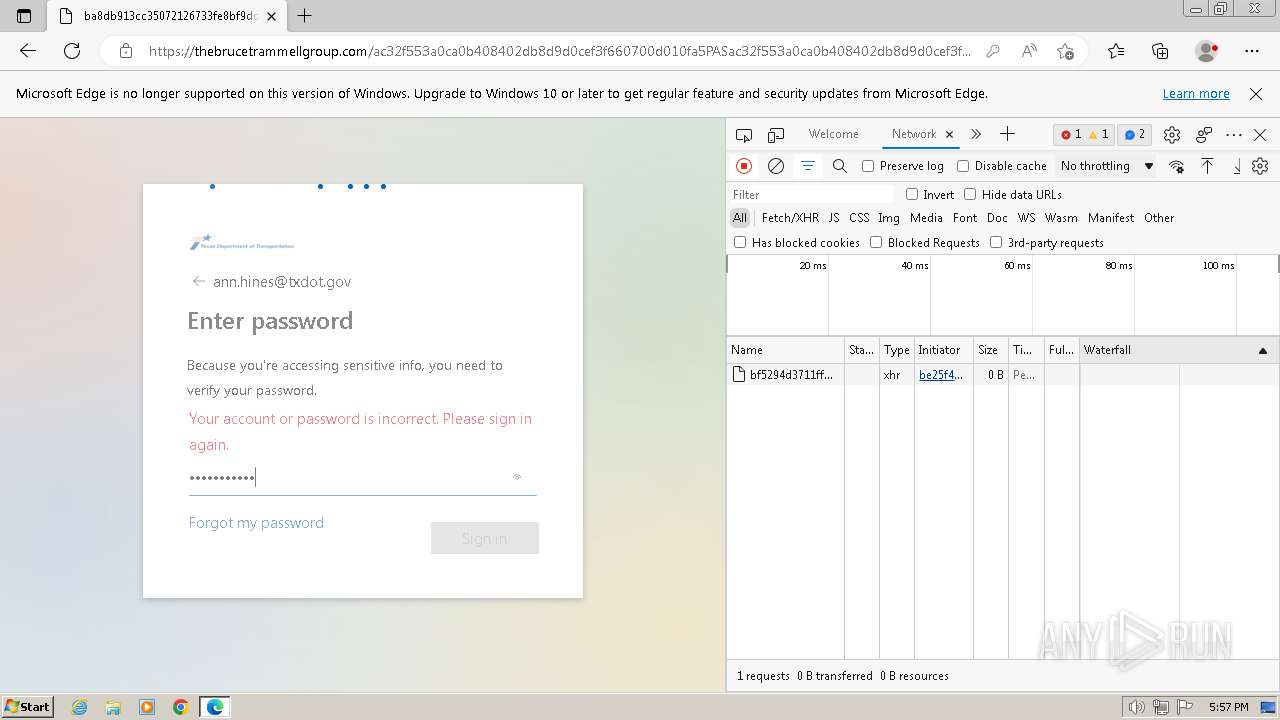Click the browser address bar URL
This screenshot has width=1280, height=720.
pyautogui.click(x=560, y=51)
